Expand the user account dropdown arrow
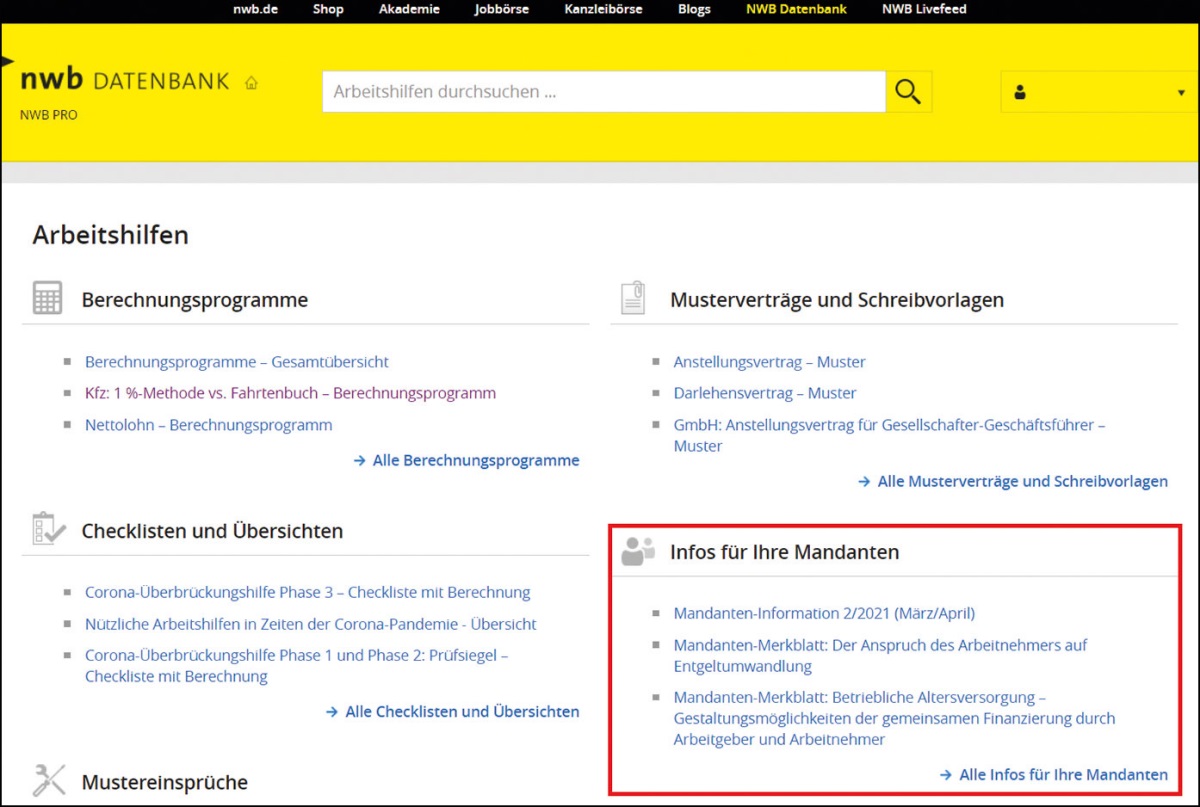Screen dimensions: 1200x807 1181,93
